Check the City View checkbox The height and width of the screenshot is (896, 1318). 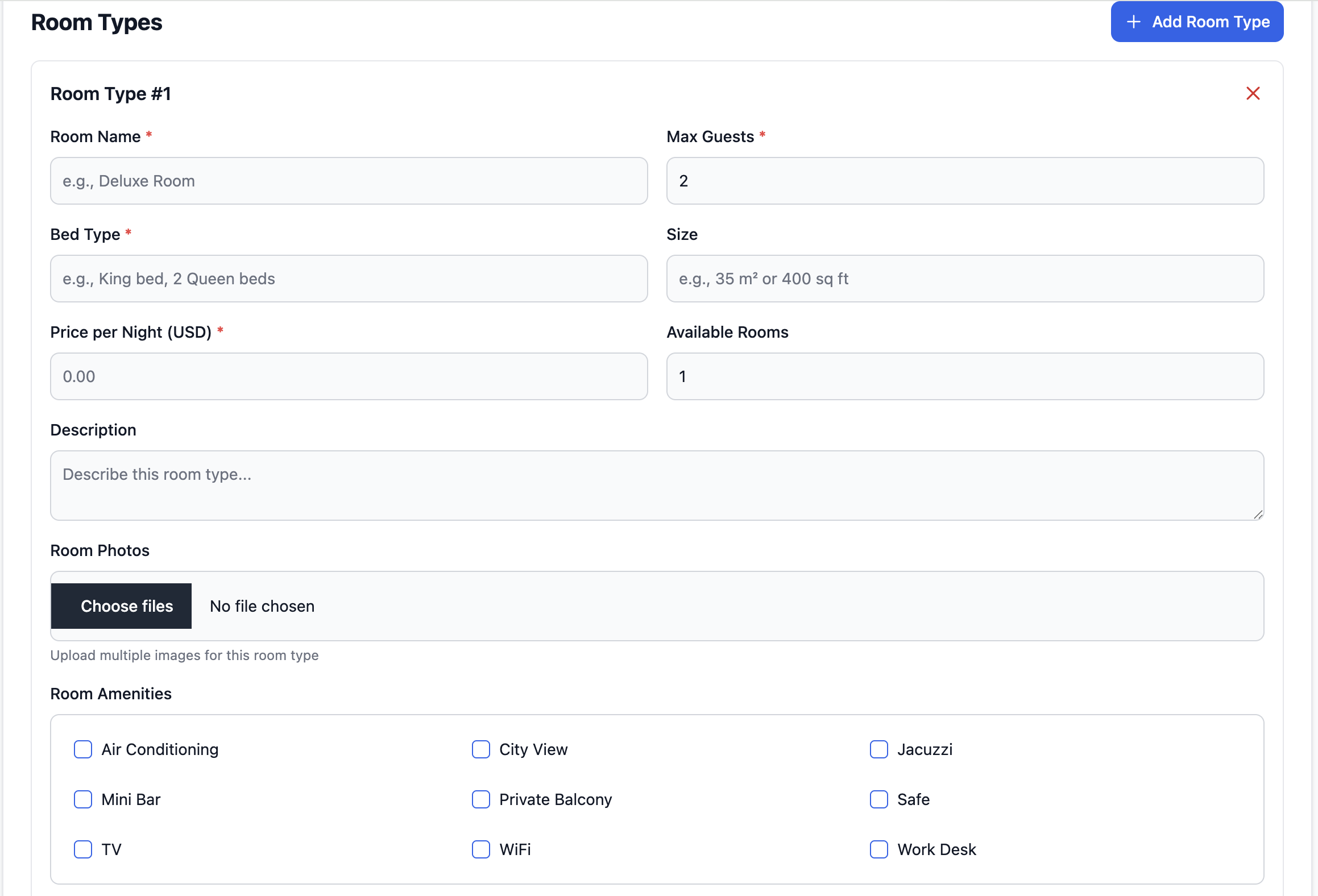481,749
